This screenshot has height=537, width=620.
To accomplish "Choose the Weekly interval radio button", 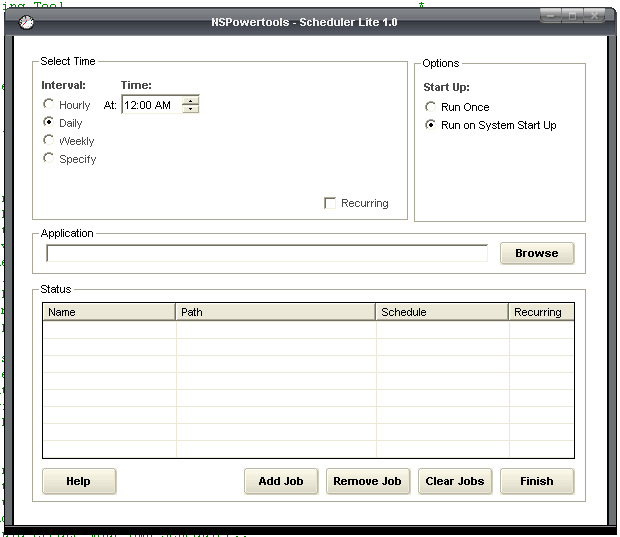I will click(49, 141).
